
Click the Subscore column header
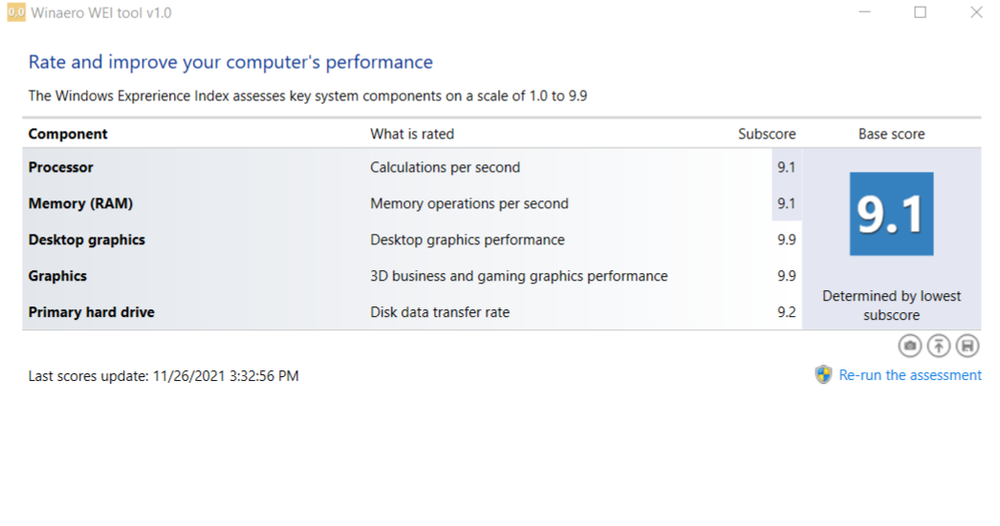tap(767, 134)
